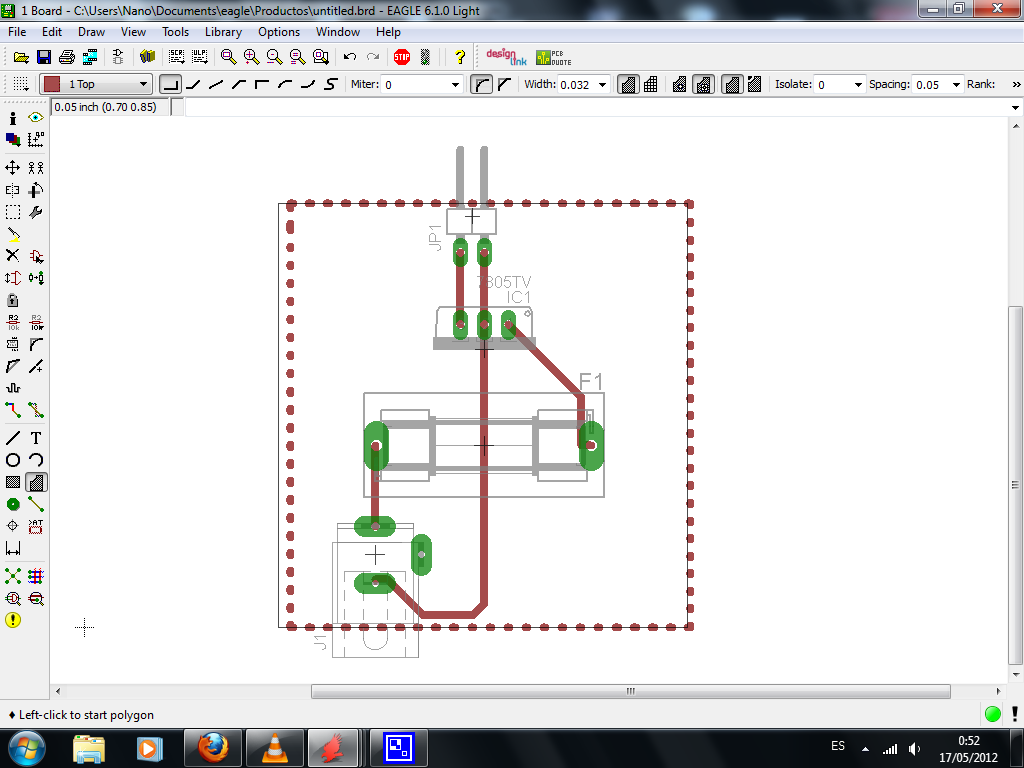Click the red STOP icon
The height and width of the screenshot is (768, 1024).
[402, 57]
